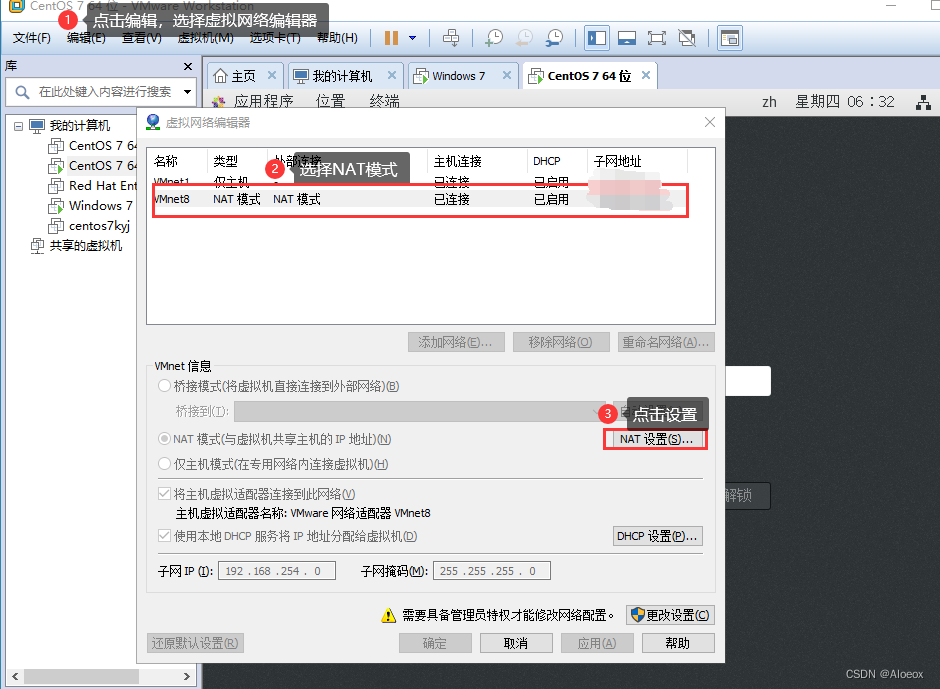Open the snapshot manager icon

click(x=555, y=38)
